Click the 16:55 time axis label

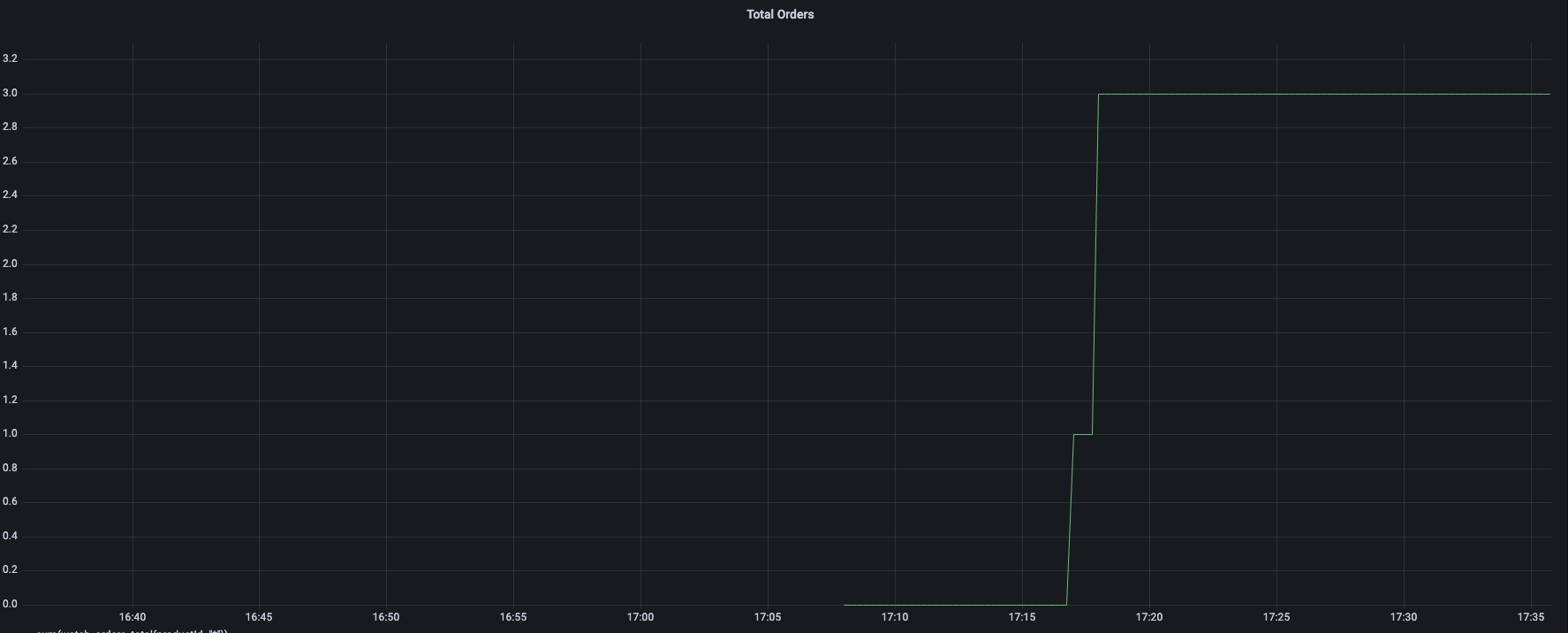[513, 617]
